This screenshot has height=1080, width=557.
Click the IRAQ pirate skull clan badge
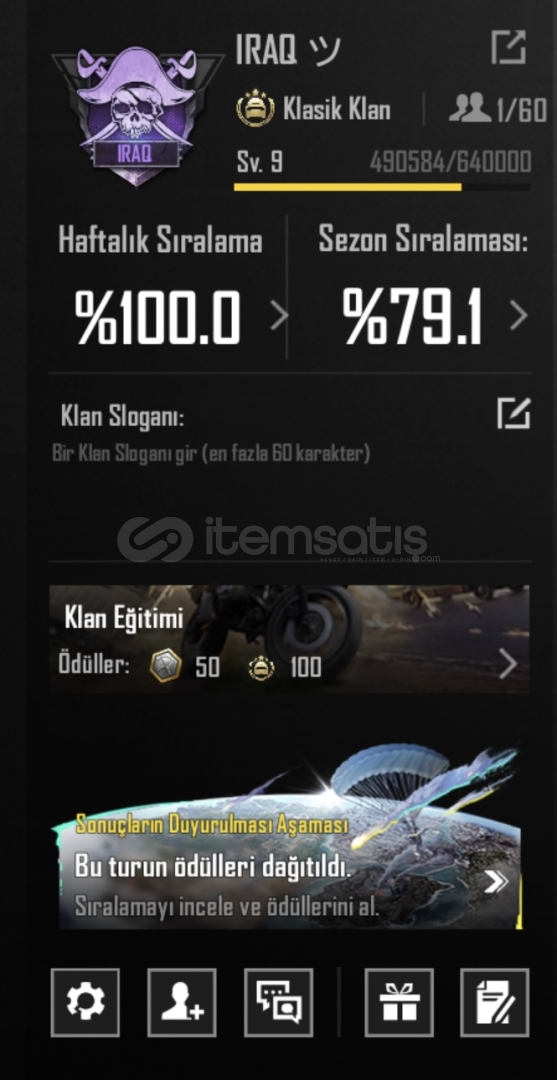click(137, 116)
